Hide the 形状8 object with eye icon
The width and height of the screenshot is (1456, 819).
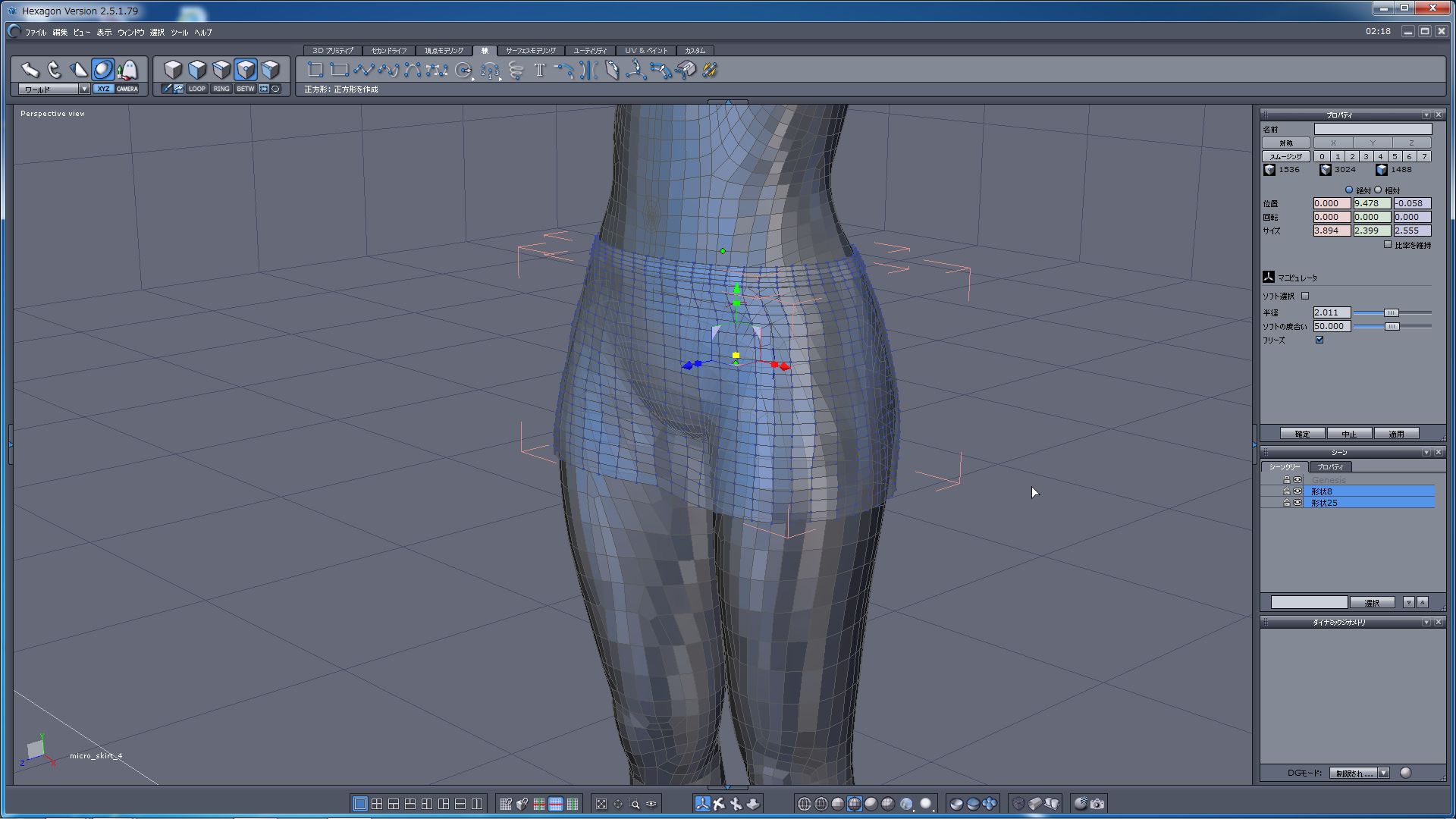click(1298, 491)
